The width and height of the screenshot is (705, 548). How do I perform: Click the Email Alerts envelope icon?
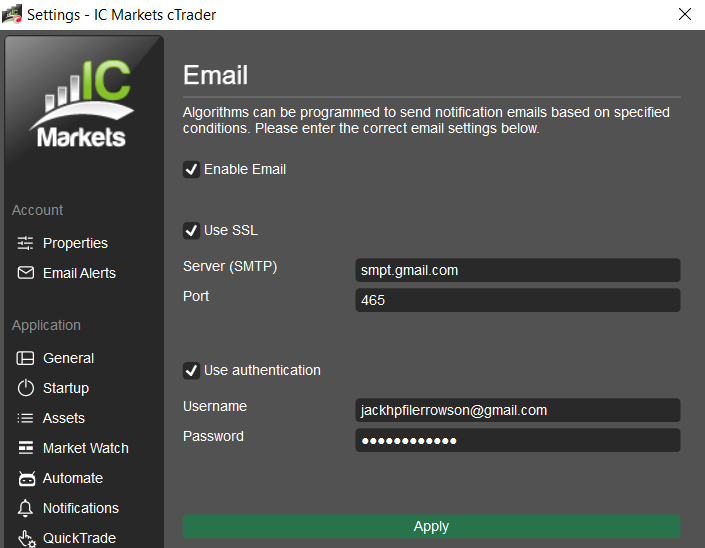[26, 273]
